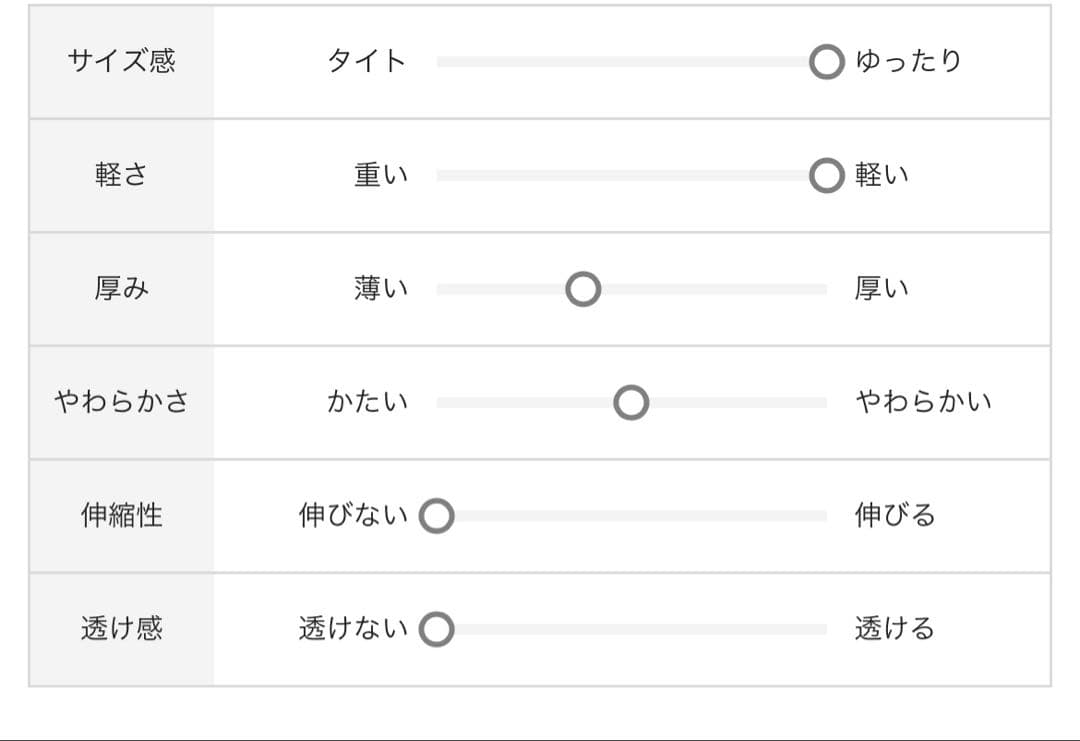Click the 重い label
1080x741 pixels.
tap(381, 176)
